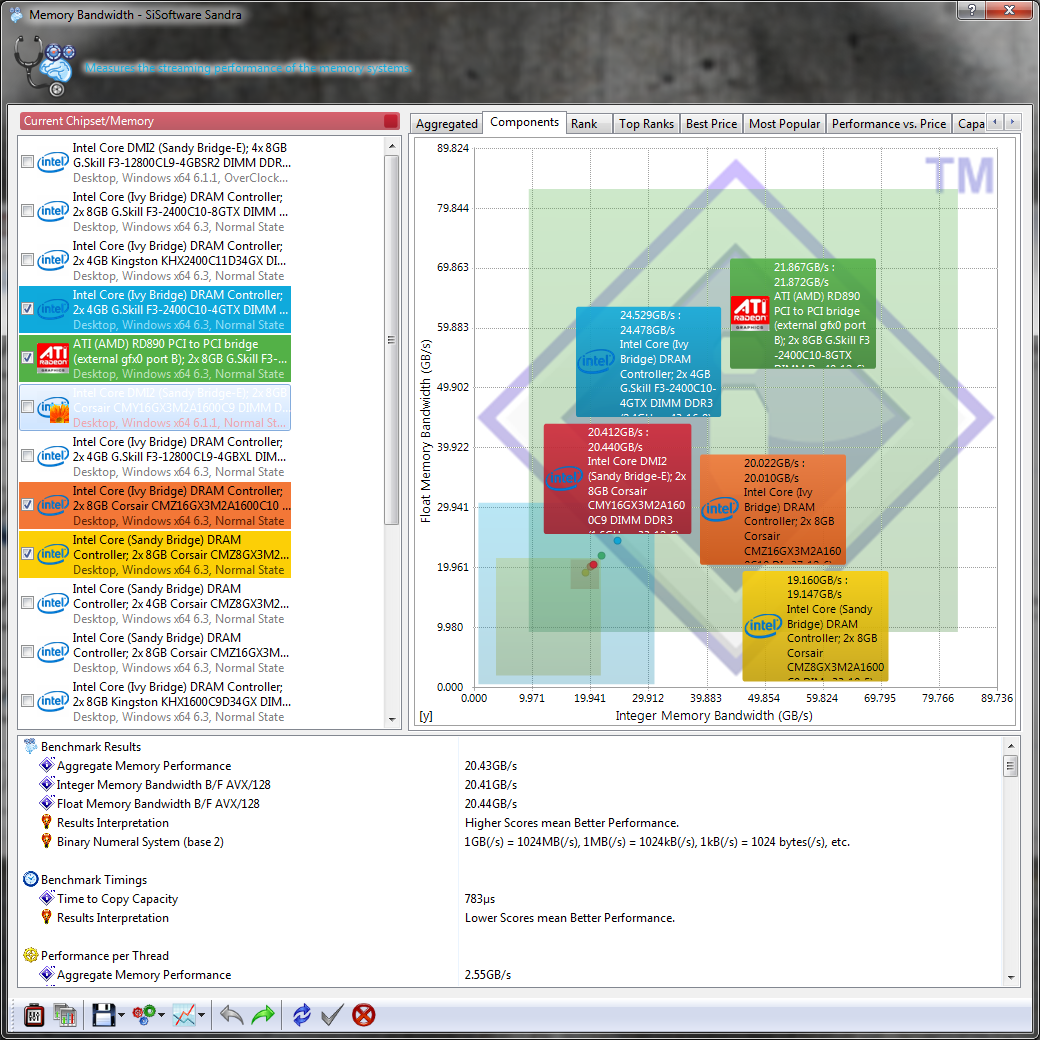Click the red cancel X icon
Viewport: 1040px width, 1040px height.
click(x=363, y=1015)
